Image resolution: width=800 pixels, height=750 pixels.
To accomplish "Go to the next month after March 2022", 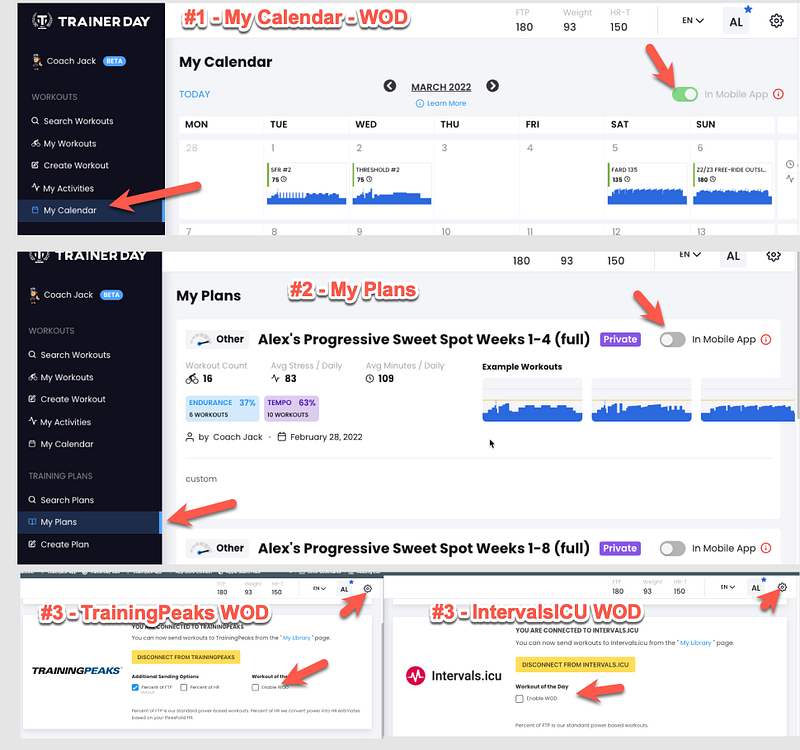I will [x=492, y=86].
